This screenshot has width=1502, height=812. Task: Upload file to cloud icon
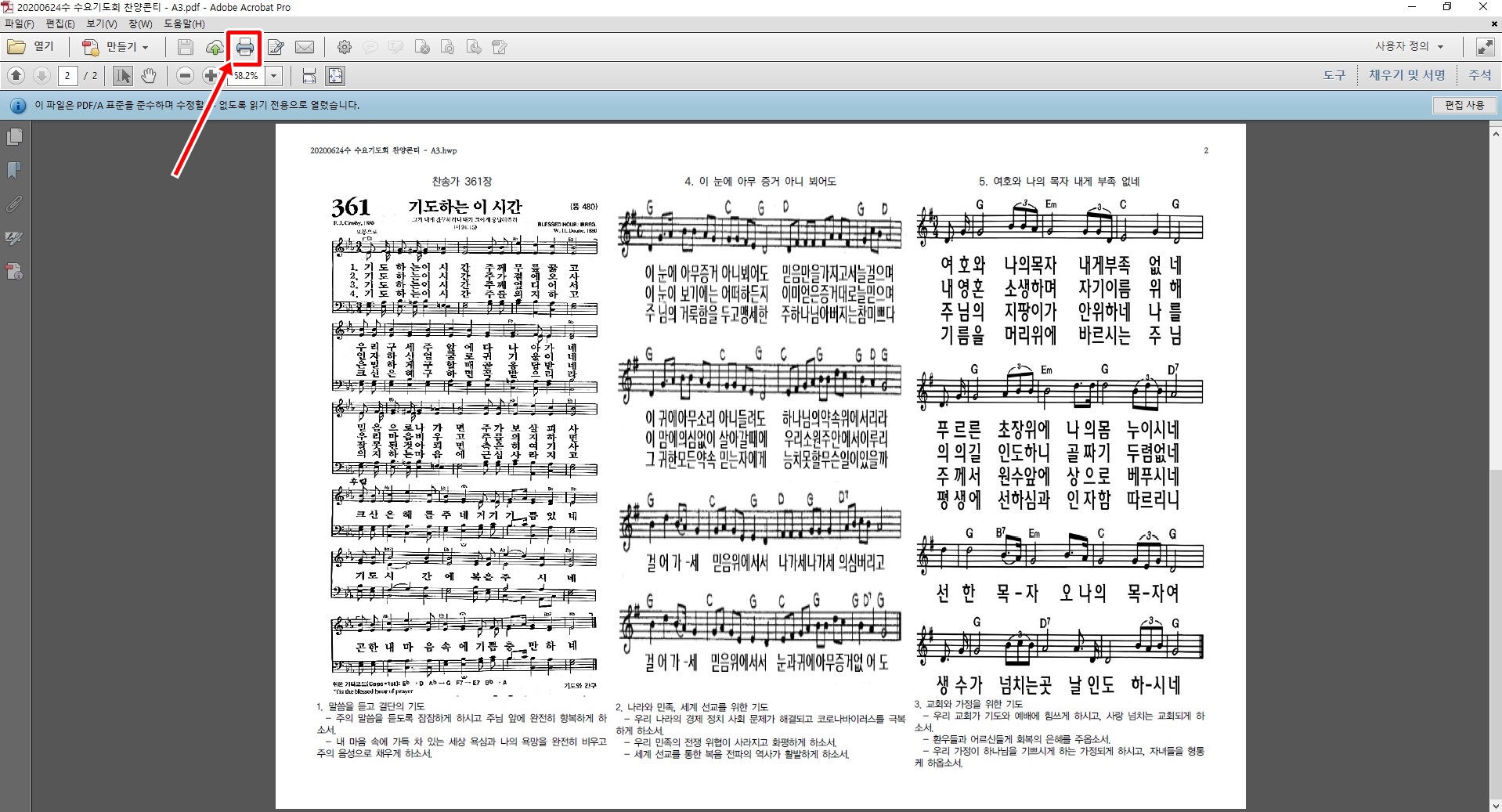click(x=215, y=47)
